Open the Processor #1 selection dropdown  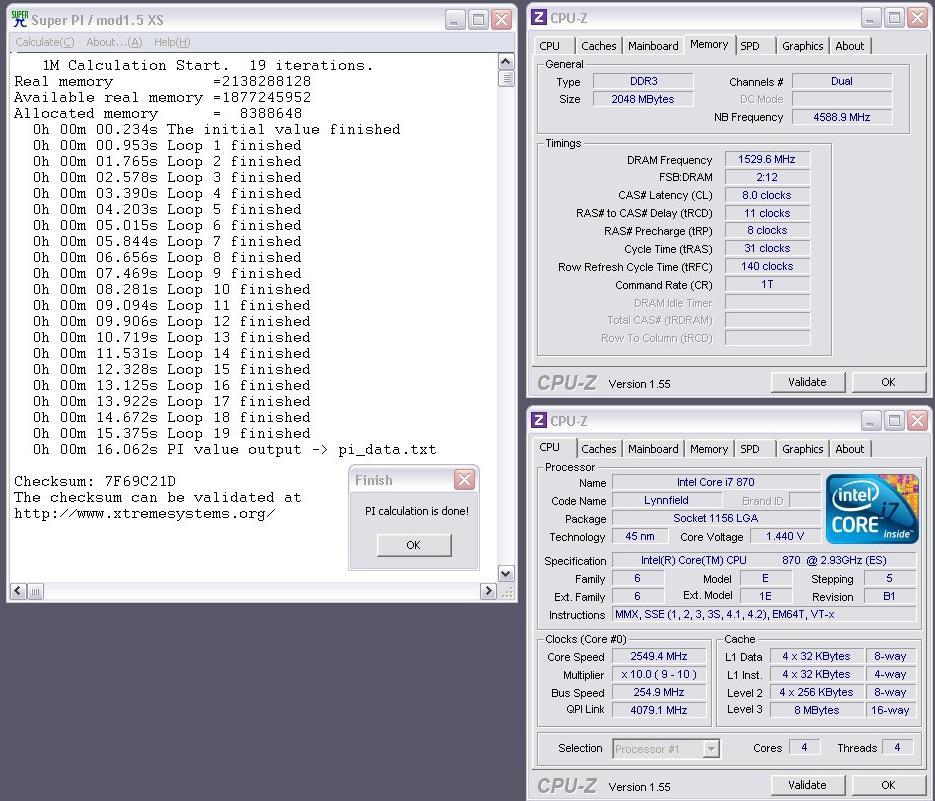[710, 749]
